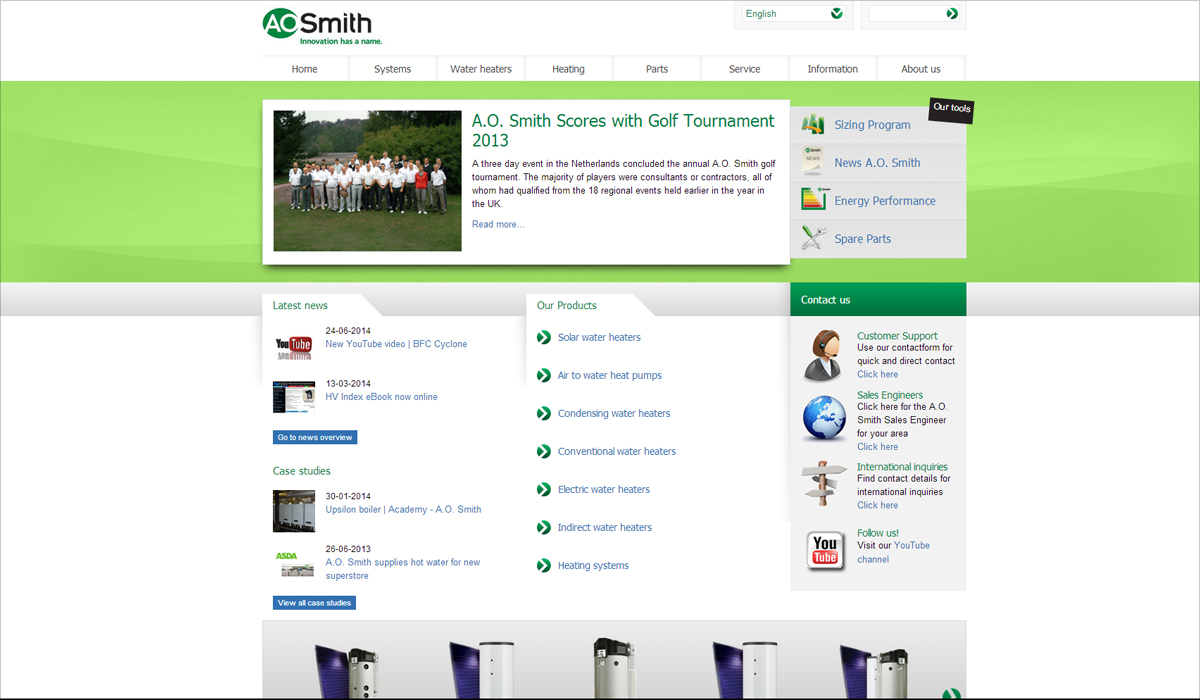Click arrow icon beside Indirect water heaters
The width and height of the screenshot is (1200, 700).
(544, 527)
